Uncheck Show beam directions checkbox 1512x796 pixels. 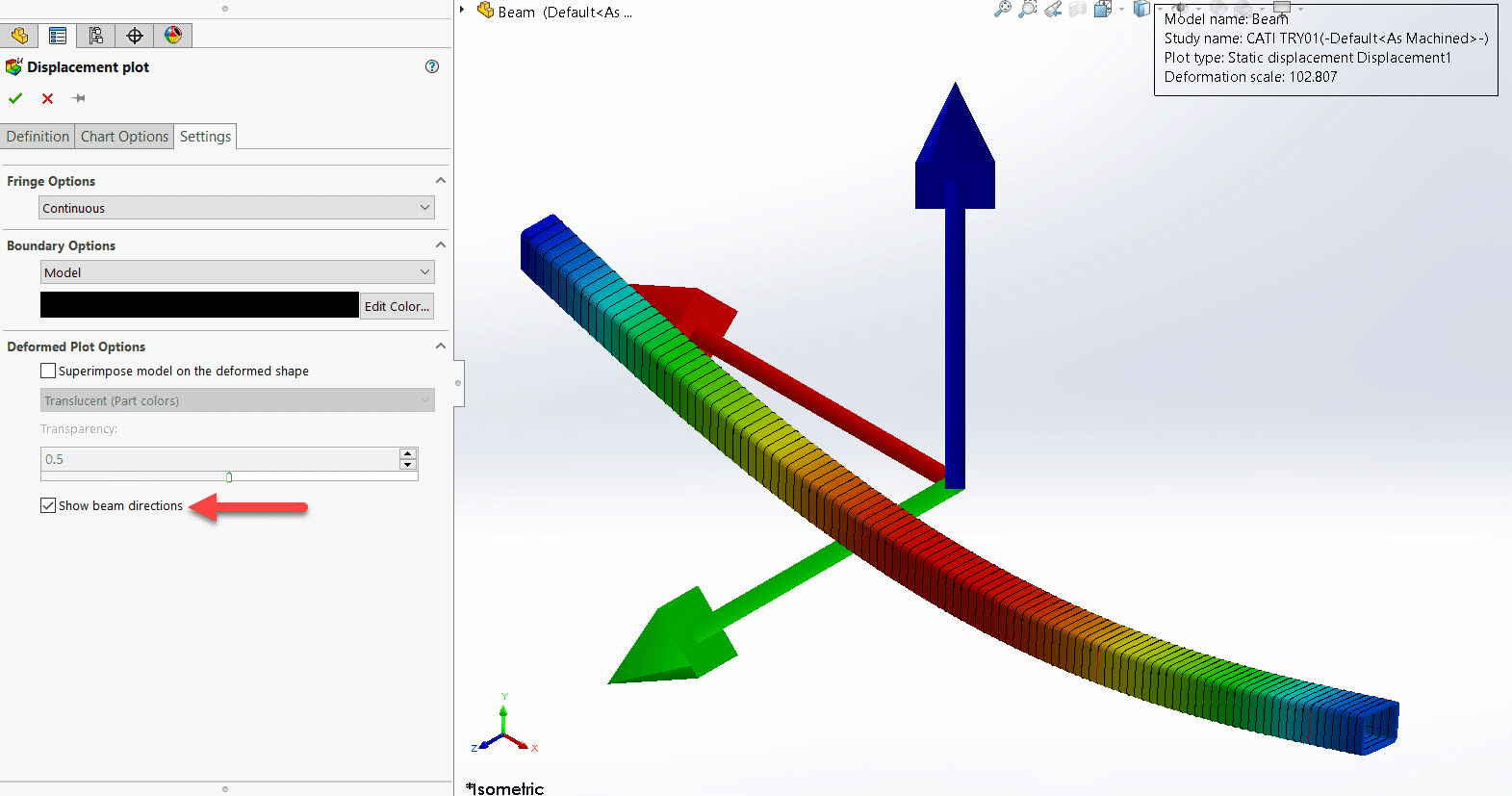tap(48, 505)
